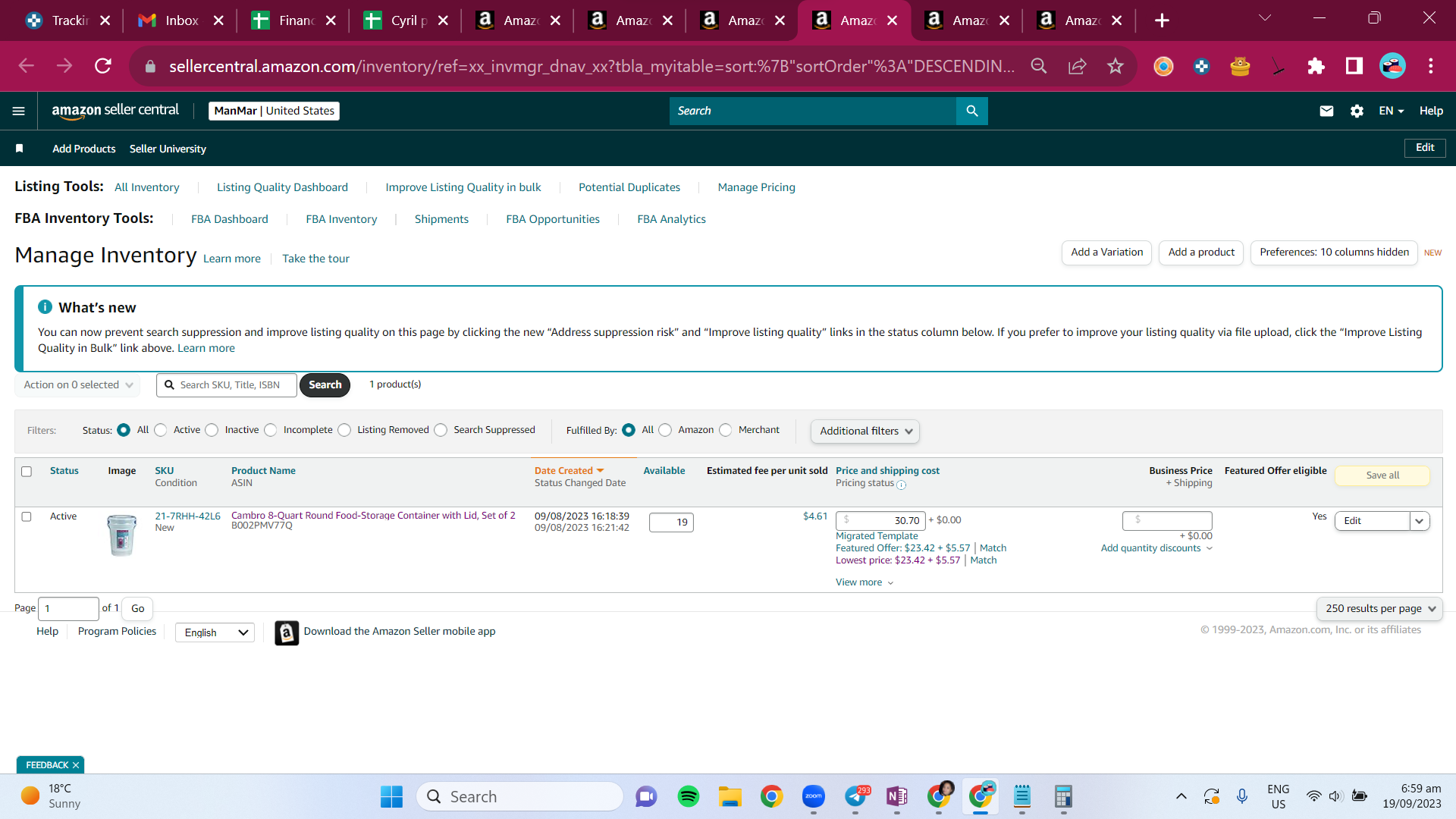
Task: Click the page number field
Action: [68, 608]
